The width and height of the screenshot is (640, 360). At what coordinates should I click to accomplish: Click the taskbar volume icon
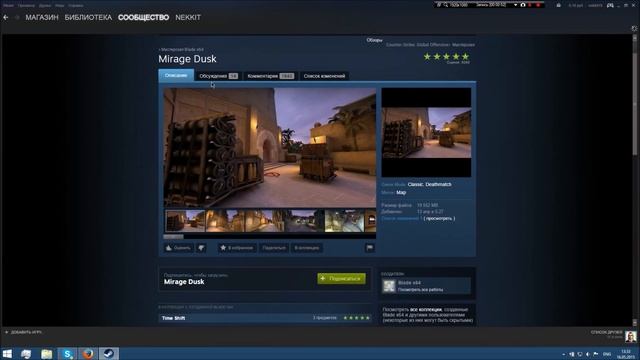[x=588, y=354]
